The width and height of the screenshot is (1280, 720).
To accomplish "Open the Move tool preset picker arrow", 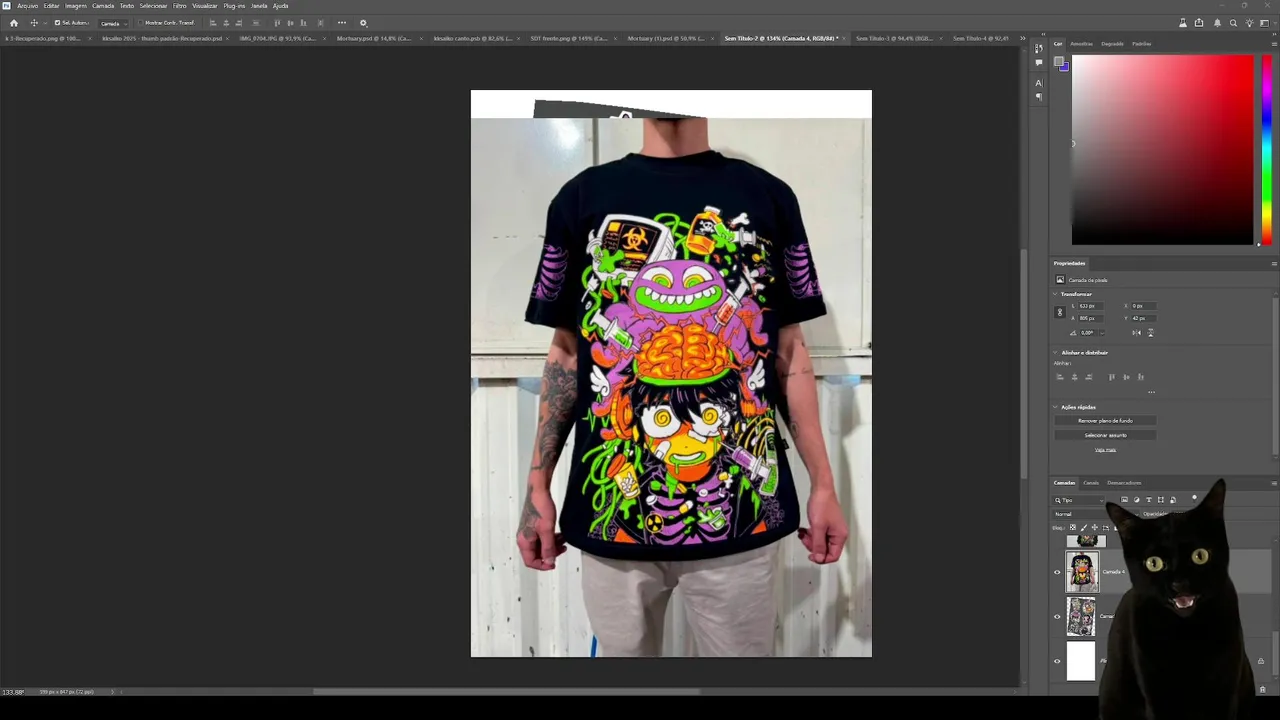I will click(43, 23).
